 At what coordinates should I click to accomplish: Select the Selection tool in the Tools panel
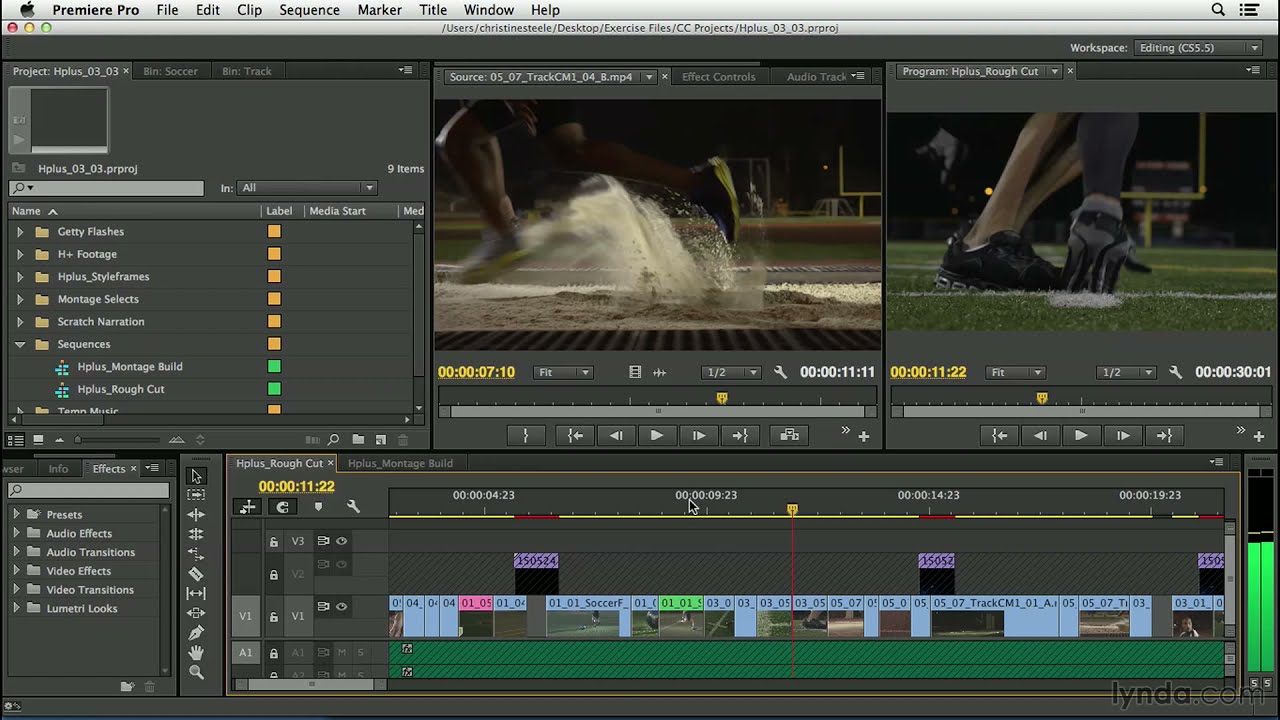click(x=196, y=476)
